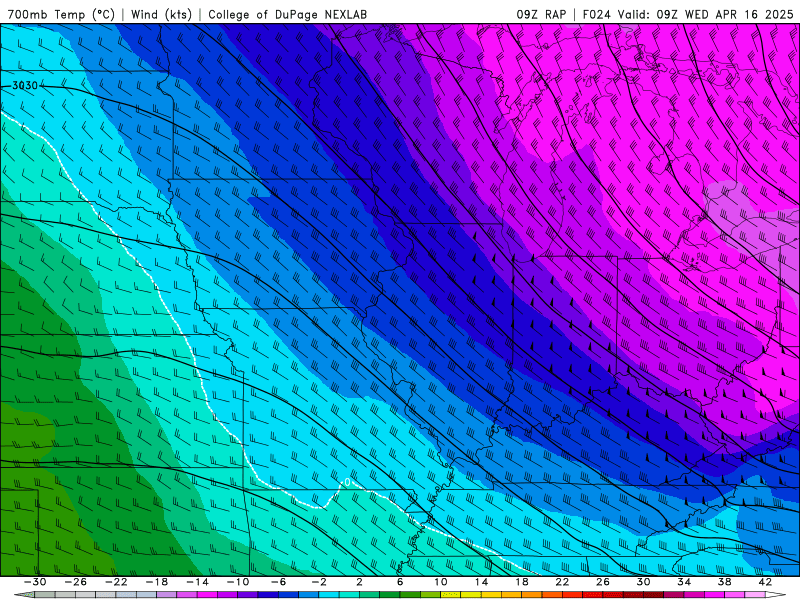The width and height of the screenshot is (800, 600).
Task: Click the "38" color scale label
Action: pyautogui.click(x=724, y=582)
